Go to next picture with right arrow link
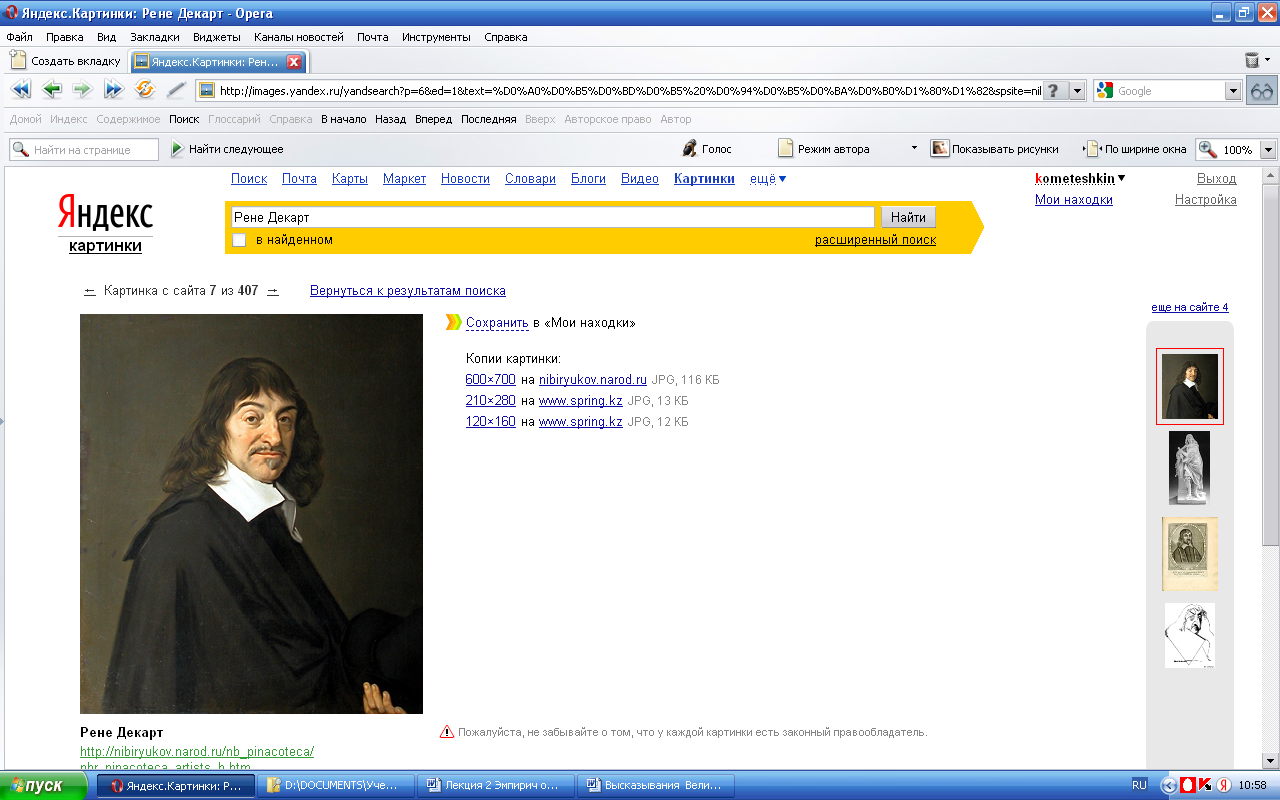Viewport: 1280px width, 800px height. point(272,291)
